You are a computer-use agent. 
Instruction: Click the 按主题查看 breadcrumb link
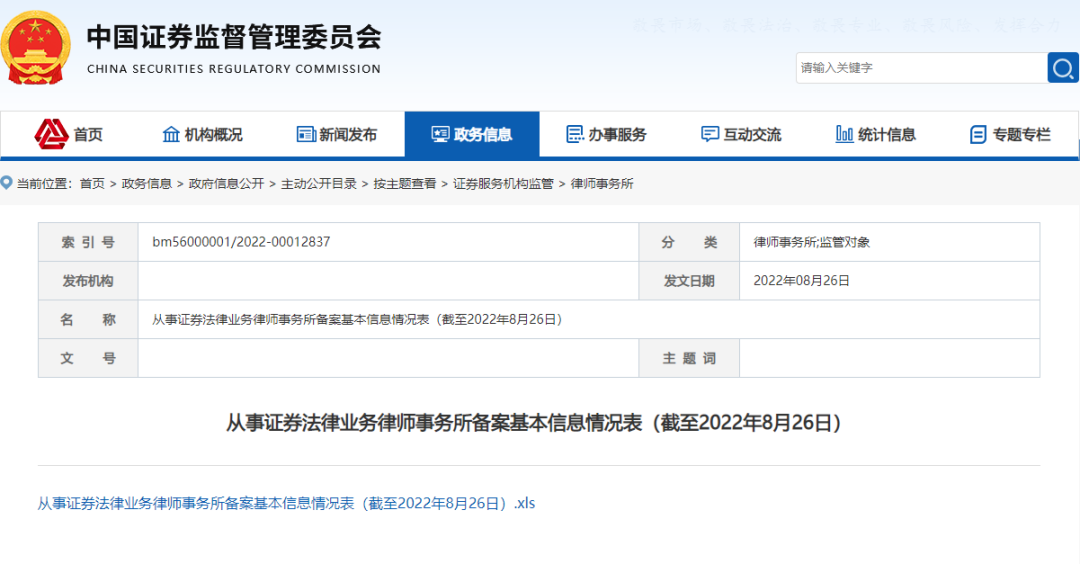[405, 184]
